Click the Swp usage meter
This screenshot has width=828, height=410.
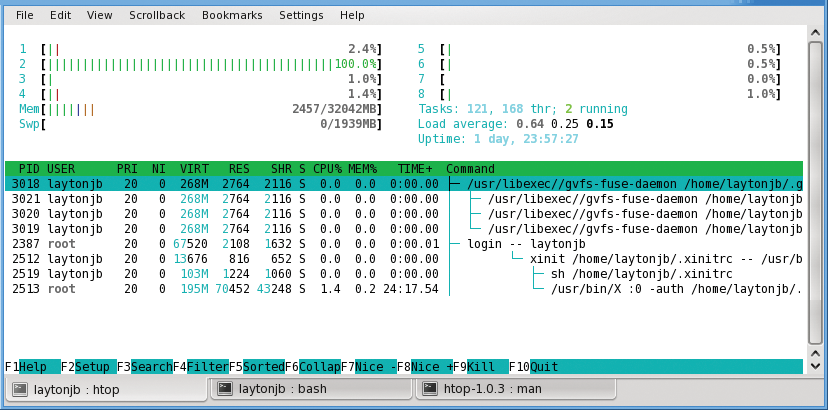[x=211, y=125]
